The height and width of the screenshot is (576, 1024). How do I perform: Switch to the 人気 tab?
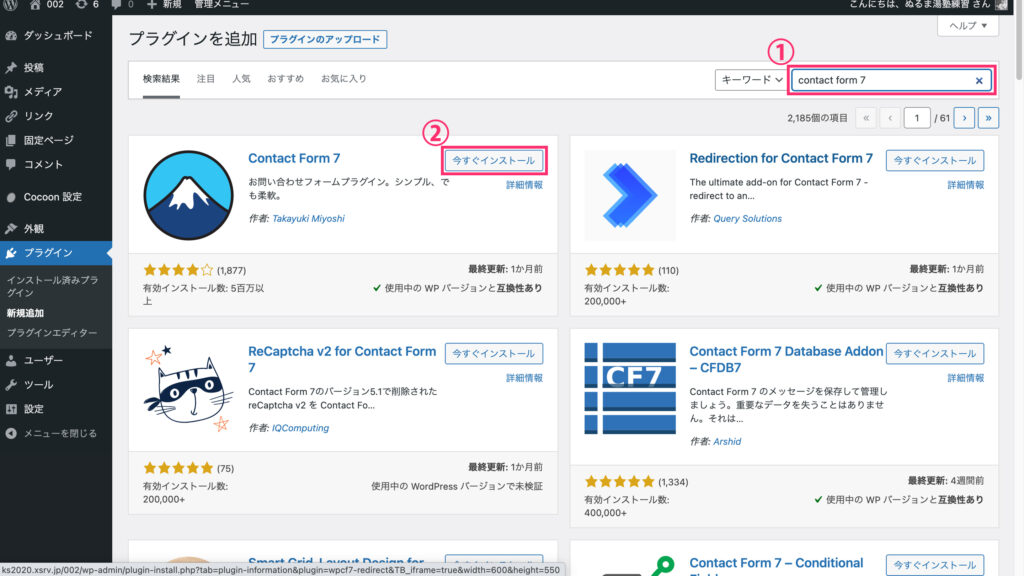pyautogui.click(x=241, y=78)
